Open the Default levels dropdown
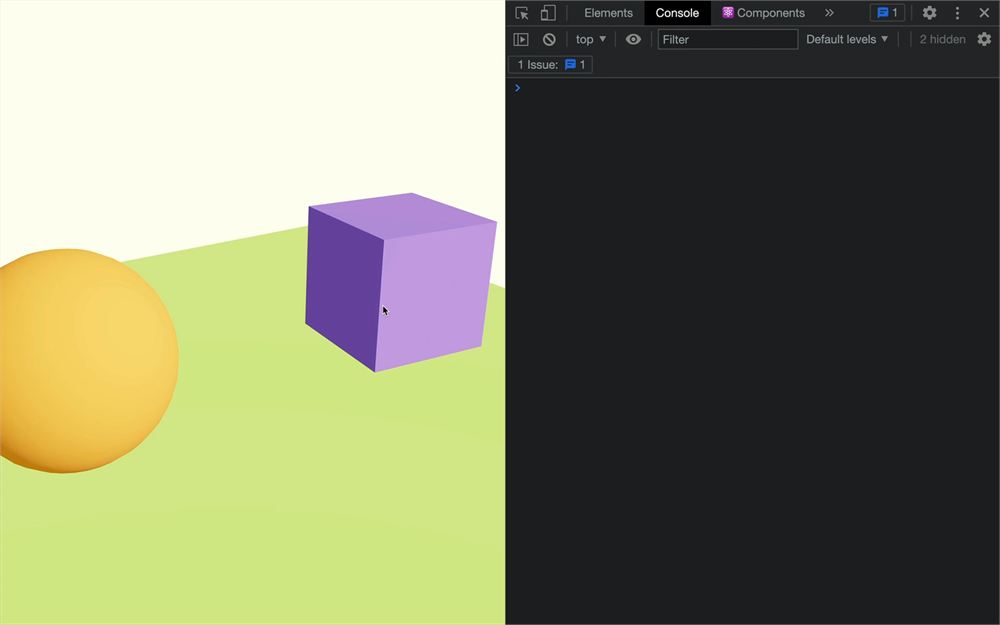 point(847,40)
